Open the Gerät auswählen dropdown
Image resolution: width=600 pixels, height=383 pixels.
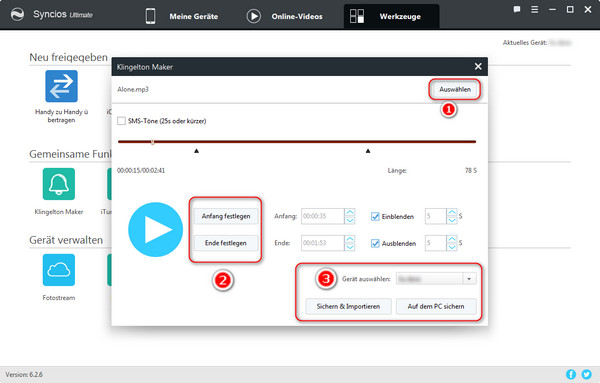469,279
